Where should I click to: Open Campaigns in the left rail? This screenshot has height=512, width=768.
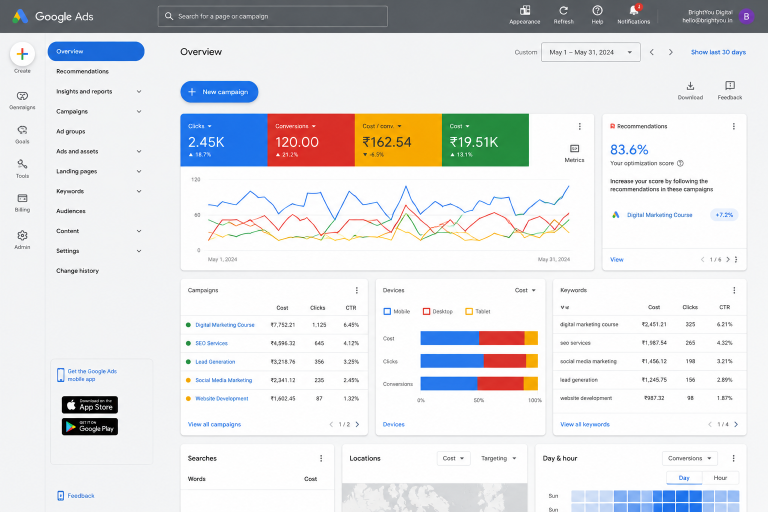click(x=22, y=100)
